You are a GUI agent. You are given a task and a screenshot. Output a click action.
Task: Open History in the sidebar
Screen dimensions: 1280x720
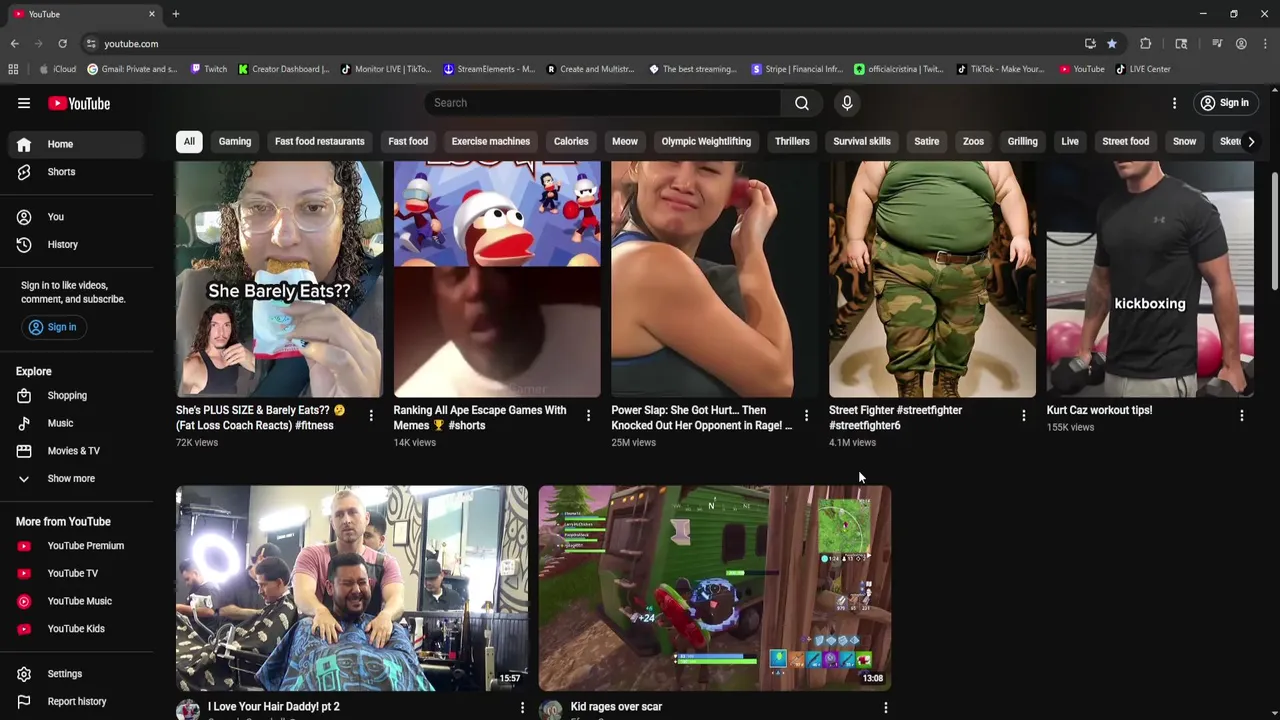(x=77, y=244)
